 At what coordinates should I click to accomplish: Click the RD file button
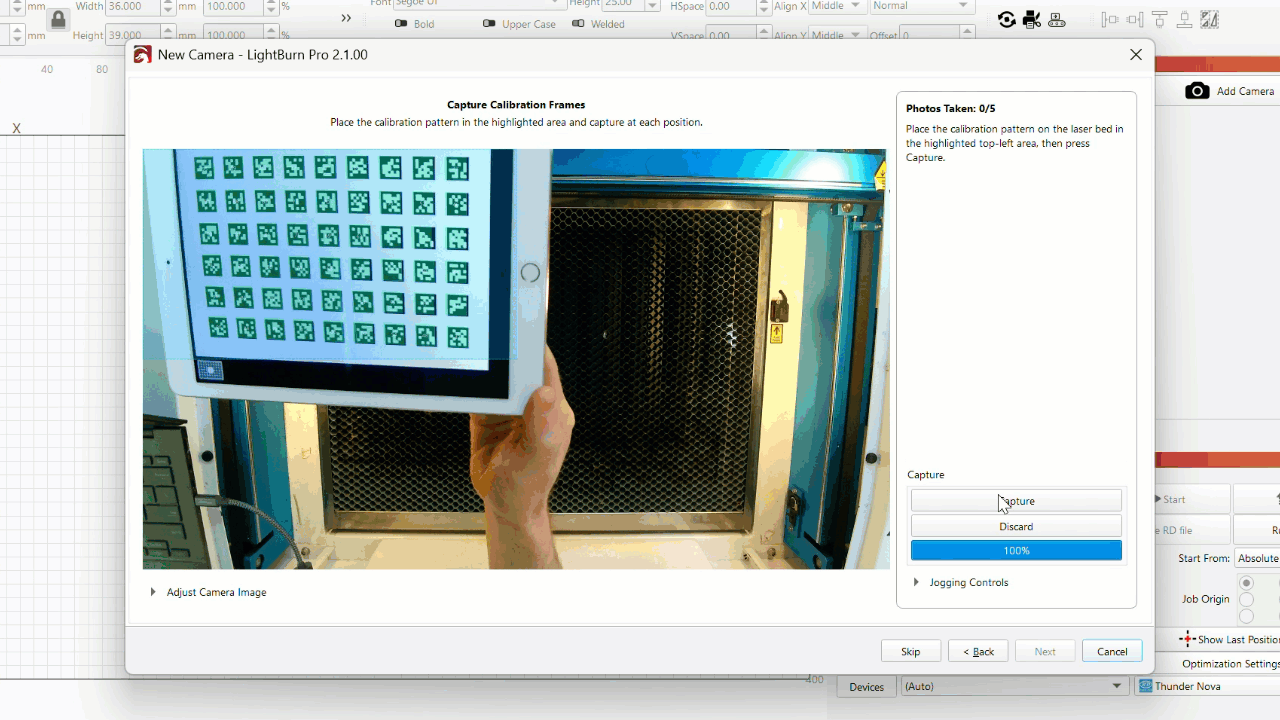tap(1193, 530)
